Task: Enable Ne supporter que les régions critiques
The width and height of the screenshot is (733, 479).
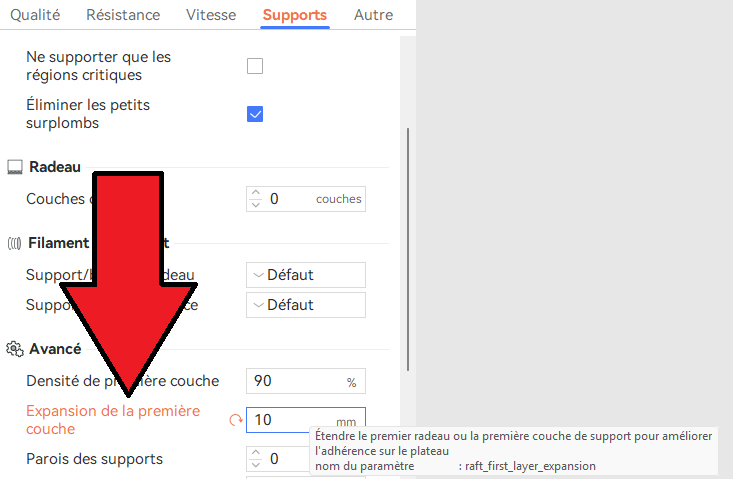Action: [255, 66]
